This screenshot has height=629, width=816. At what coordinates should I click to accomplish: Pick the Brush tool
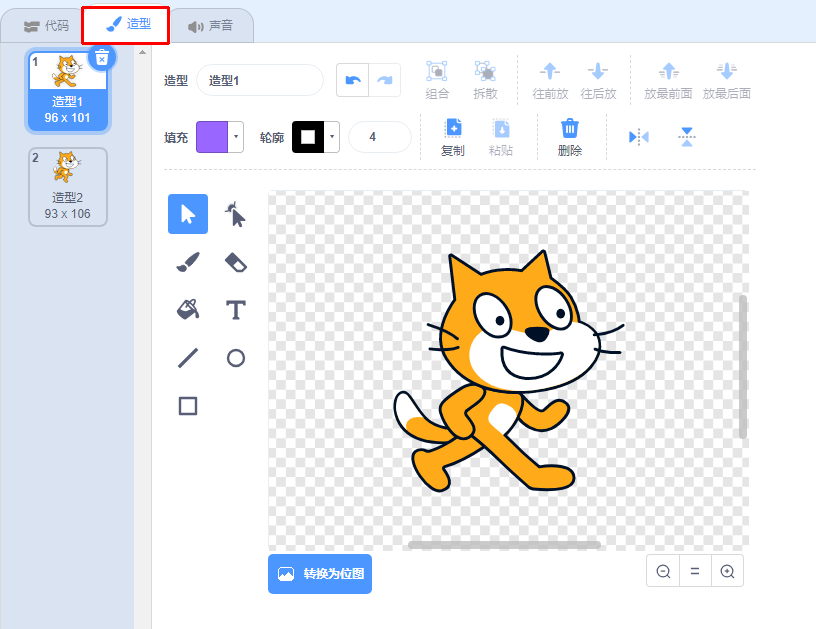188,262
